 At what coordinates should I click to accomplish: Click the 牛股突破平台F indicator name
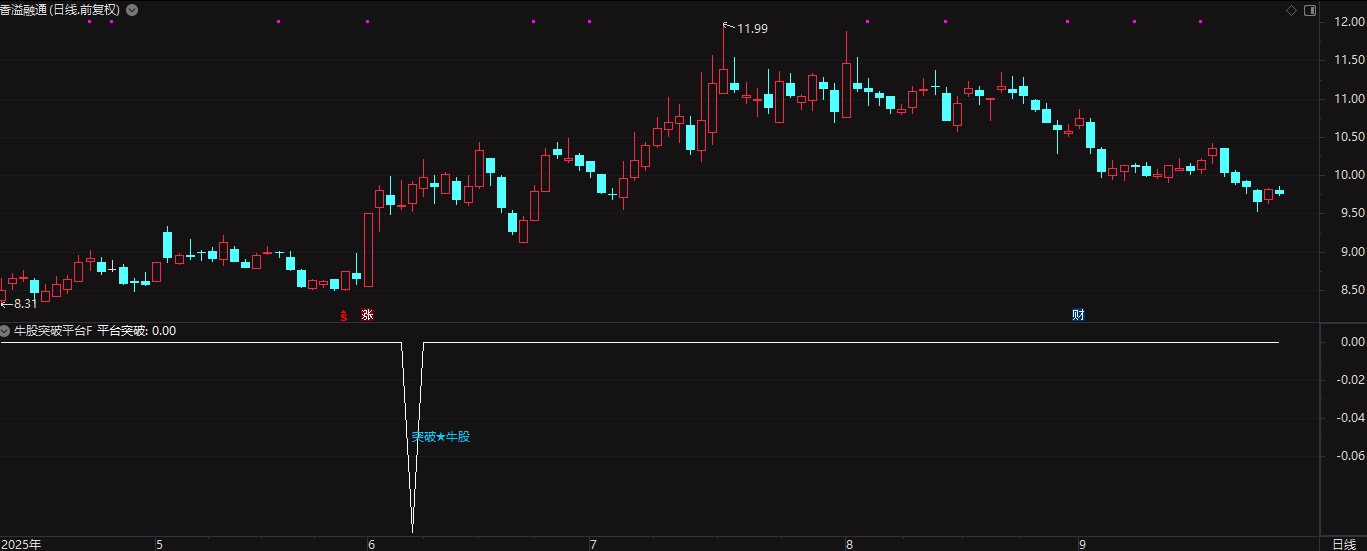click(52, 330)
